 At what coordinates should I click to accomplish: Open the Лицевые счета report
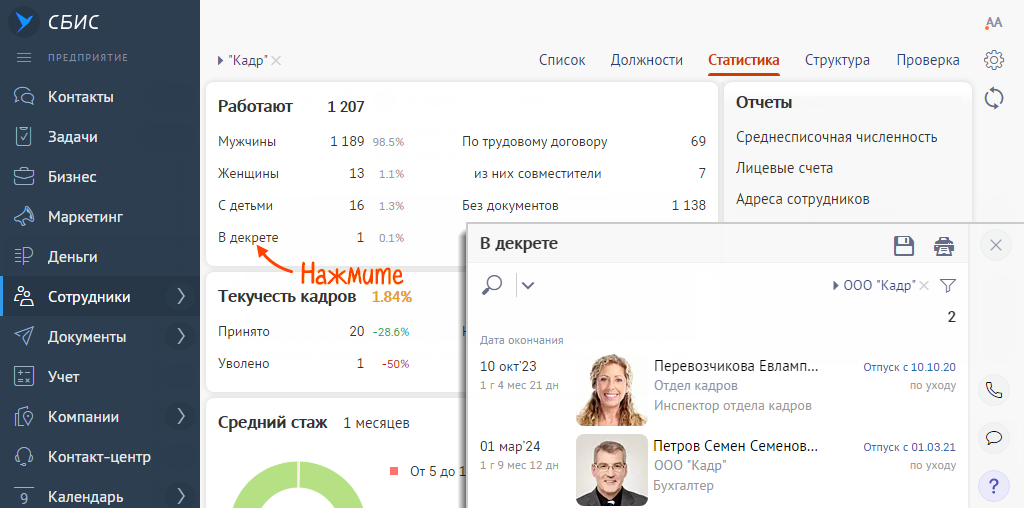click(784, 168)
